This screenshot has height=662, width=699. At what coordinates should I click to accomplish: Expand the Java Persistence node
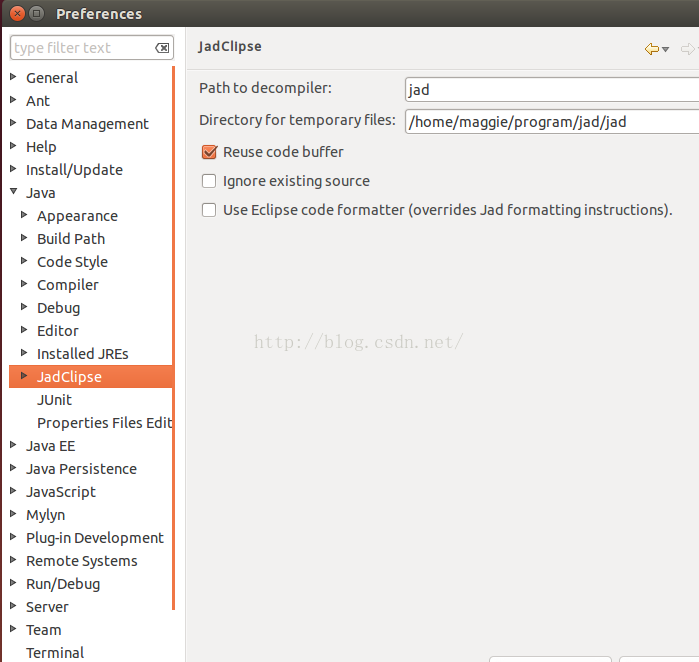tap(13, 468)
